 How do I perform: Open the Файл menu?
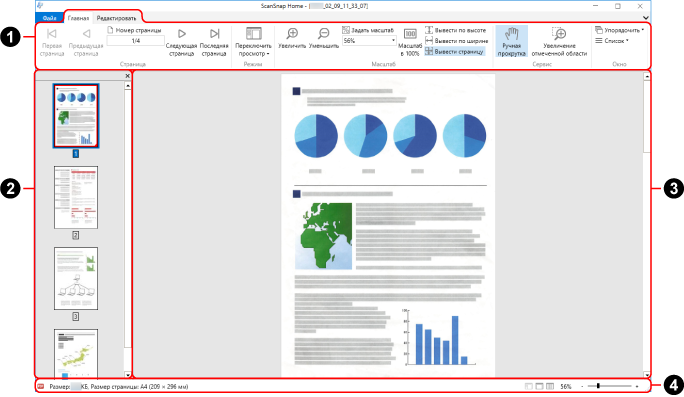click(x=50, y=18)
